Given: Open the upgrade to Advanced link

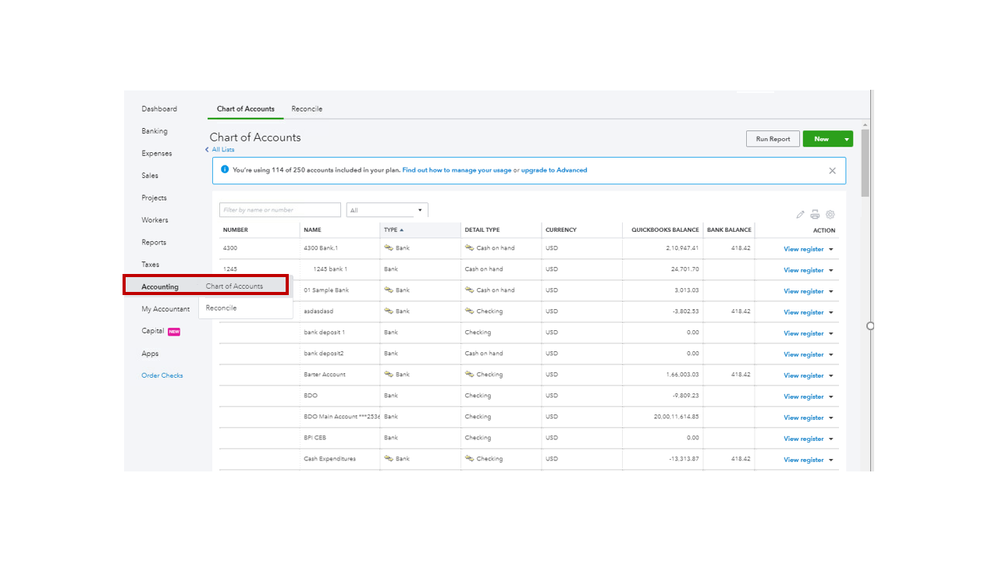Looking at the screenshot, I should pyautogui.click(x=554, y=170).
